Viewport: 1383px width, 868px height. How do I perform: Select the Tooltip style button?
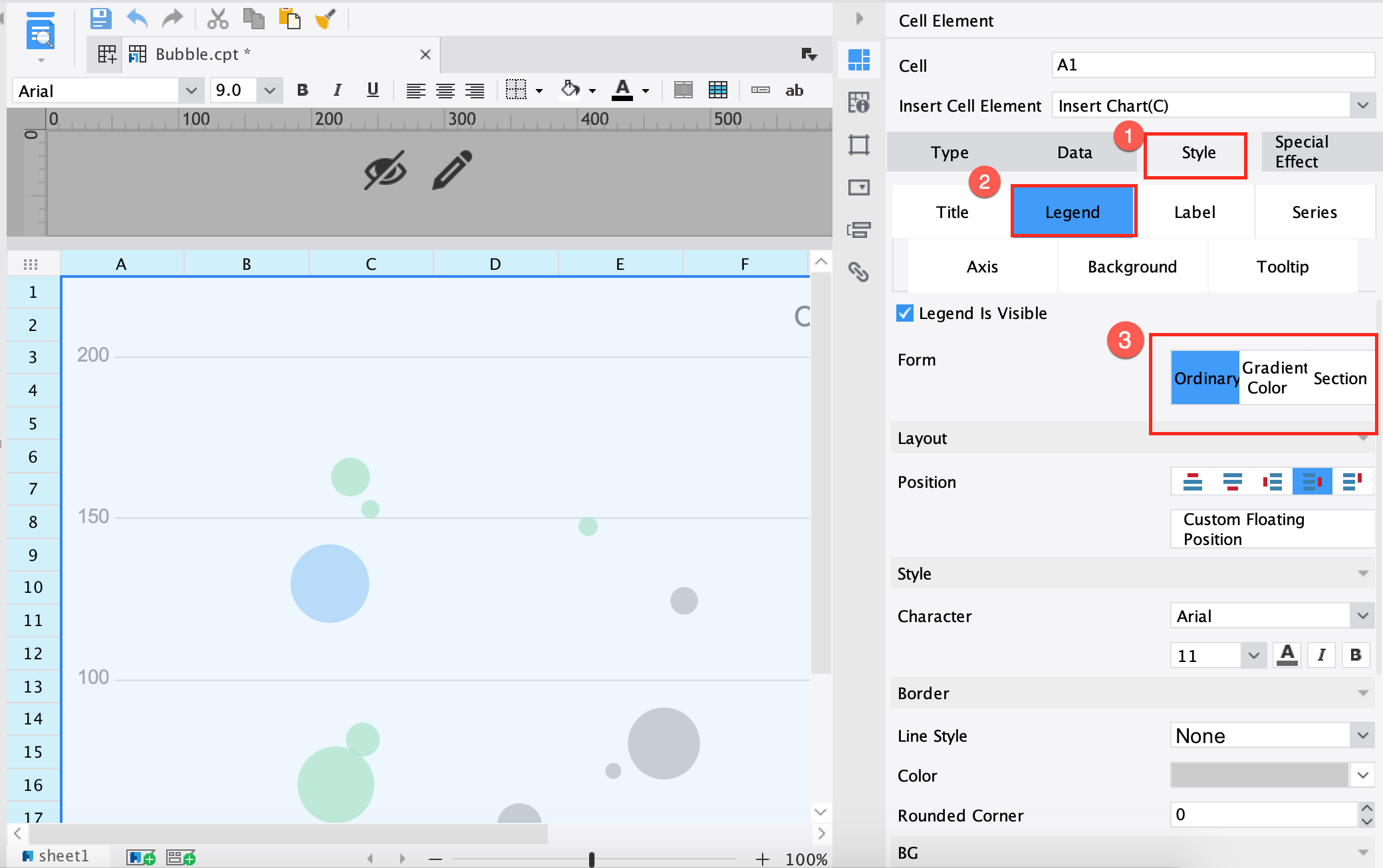point(1282,267)
